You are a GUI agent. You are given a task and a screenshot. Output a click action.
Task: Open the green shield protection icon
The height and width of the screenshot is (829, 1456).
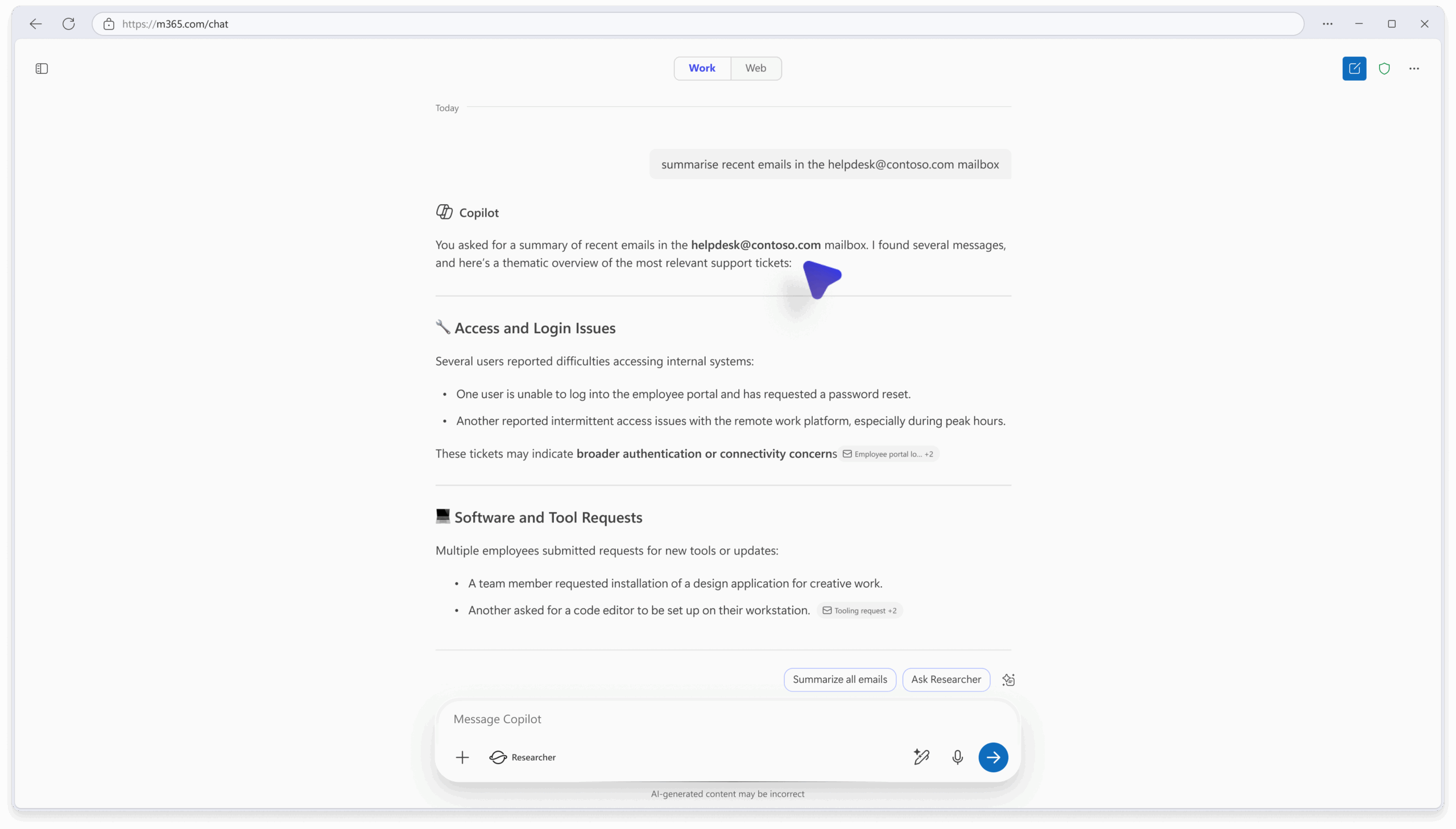1384,68
